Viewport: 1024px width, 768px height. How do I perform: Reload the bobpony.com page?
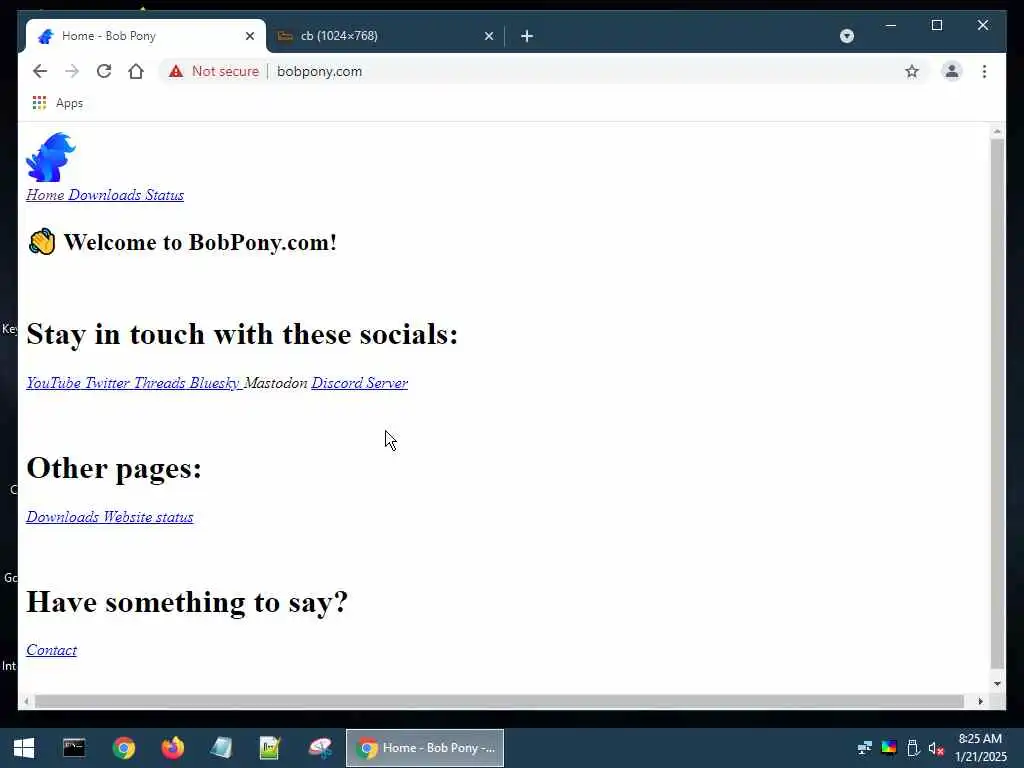coord(104,71)
